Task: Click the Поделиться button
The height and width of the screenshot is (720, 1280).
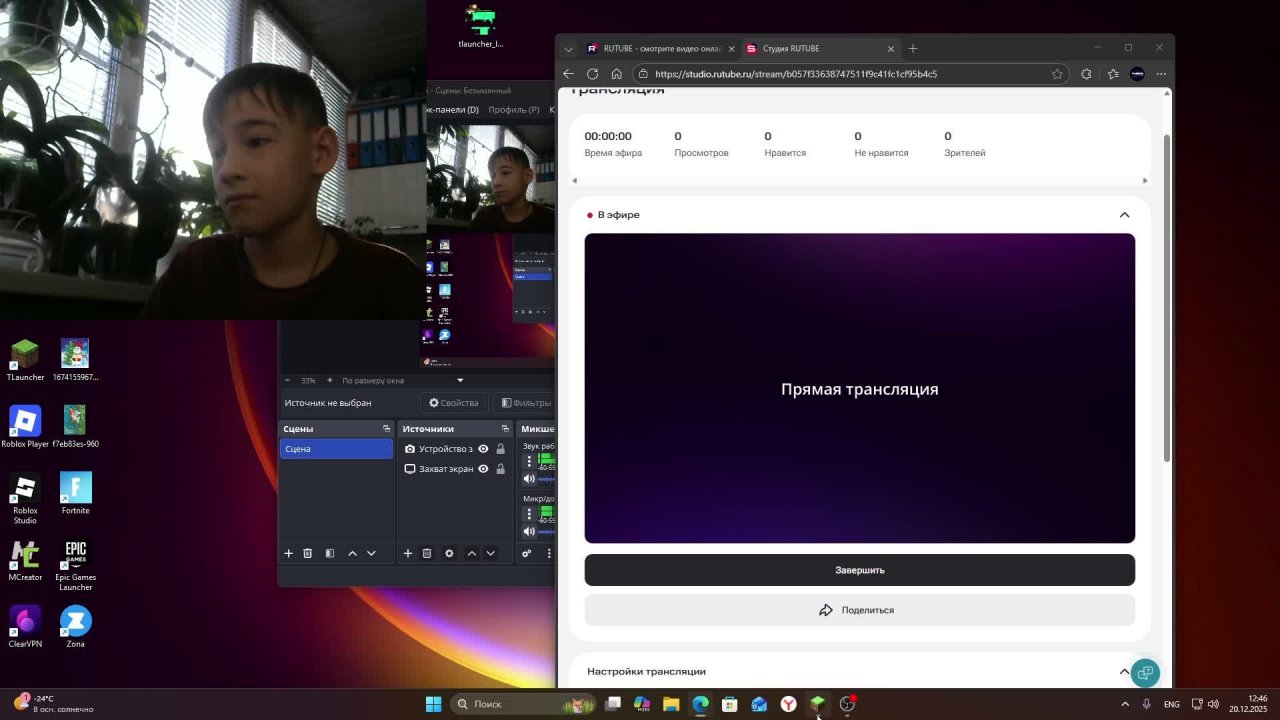Action: coord(860,610)
